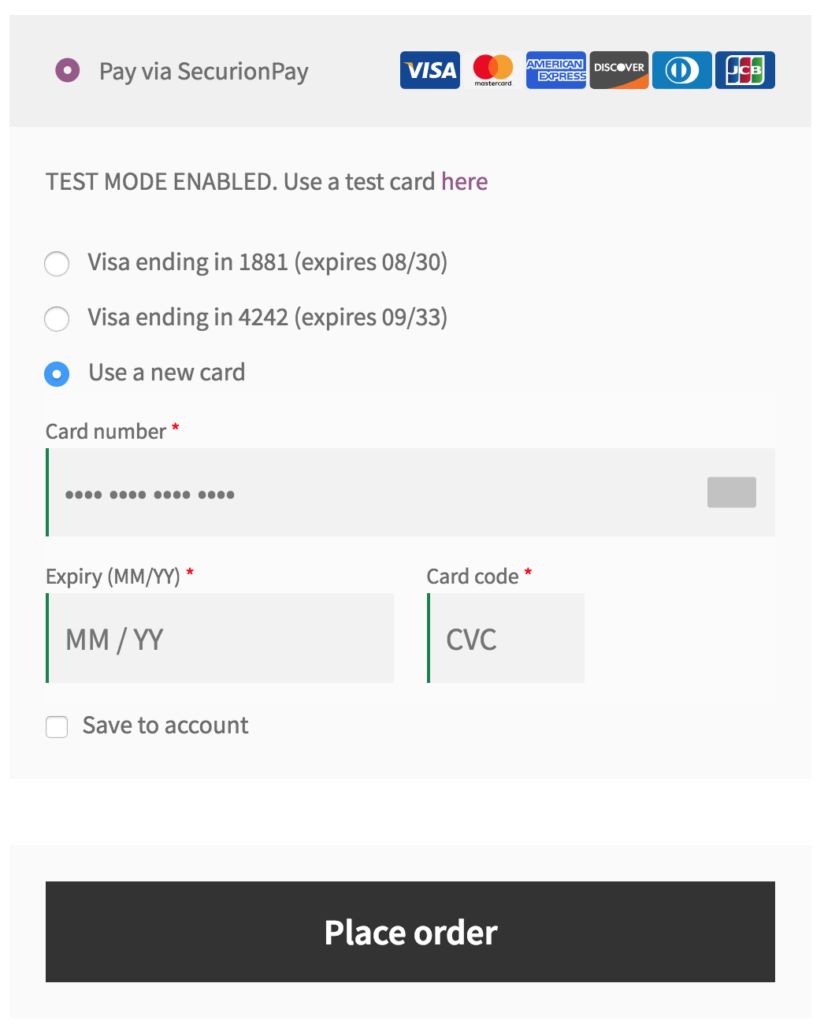Viewport: 824px width, 1024px height.
Task: Click the Place order button
Action: [410, 931]
